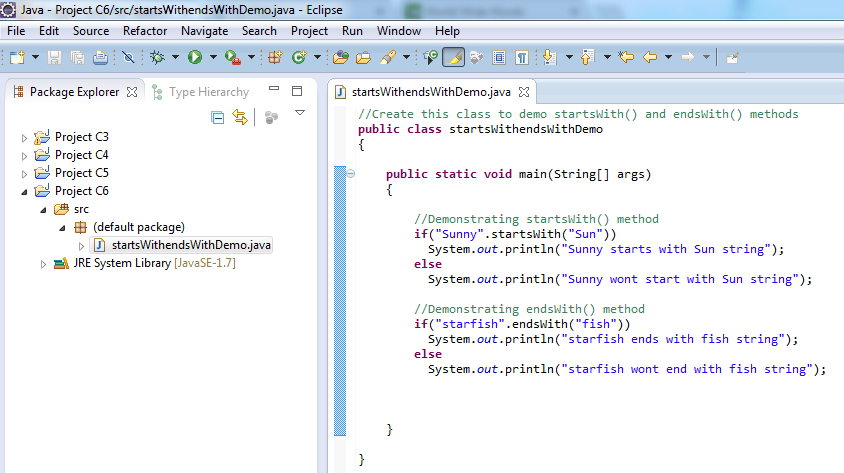
Task: Open the Source menu
Action: coord(91,31)
